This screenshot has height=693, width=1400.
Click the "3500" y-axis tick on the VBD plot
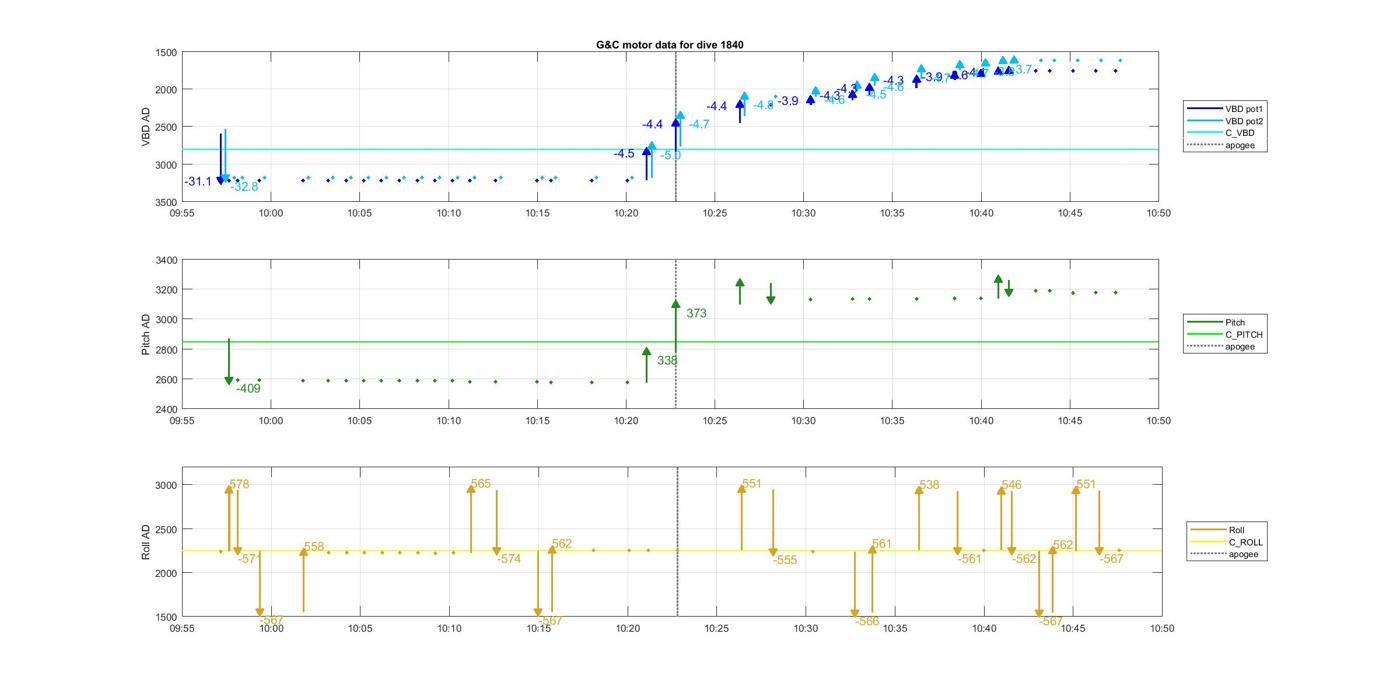(x=166, y=202)
